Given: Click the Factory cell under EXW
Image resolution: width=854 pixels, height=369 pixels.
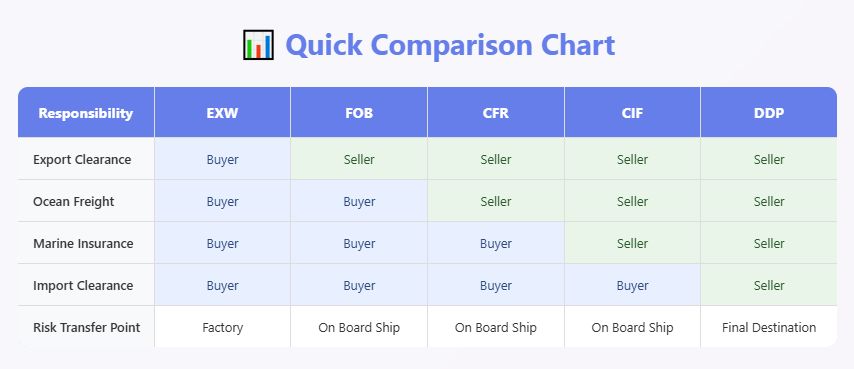Looking at the screenshot, I should point(222,327).
